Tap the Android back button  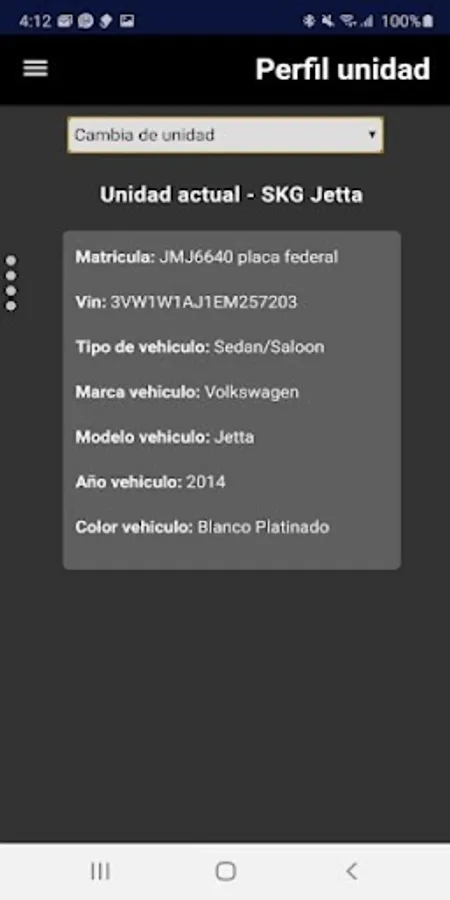351,871
